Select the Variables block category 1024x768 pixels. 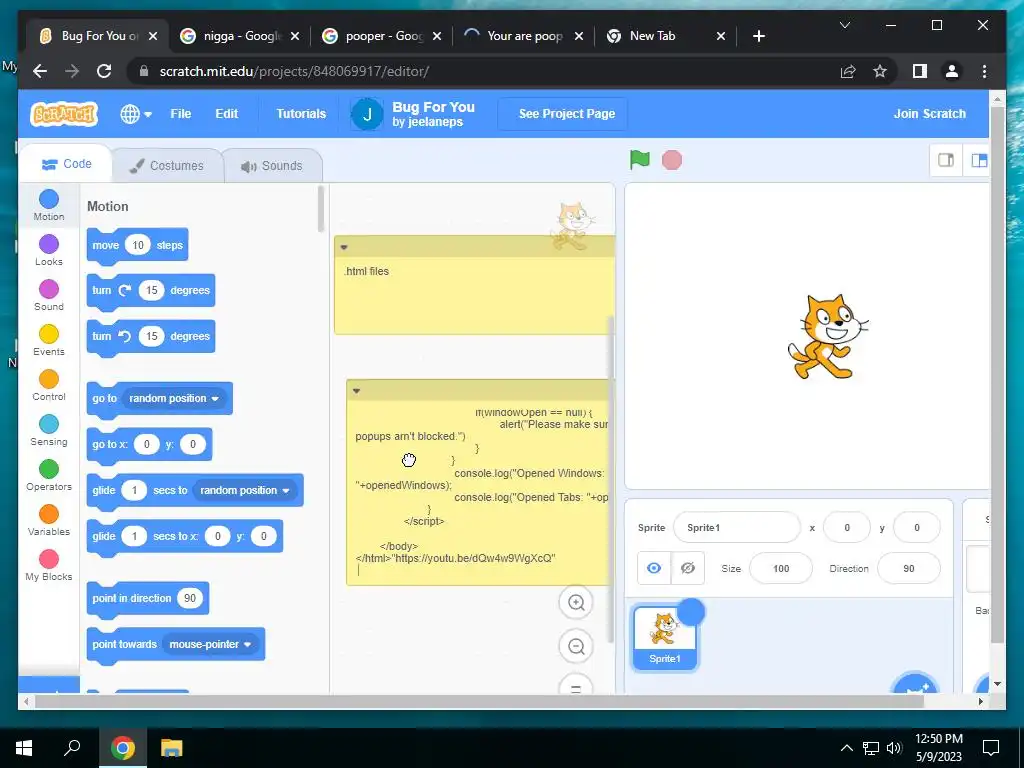tap(49, 520)
